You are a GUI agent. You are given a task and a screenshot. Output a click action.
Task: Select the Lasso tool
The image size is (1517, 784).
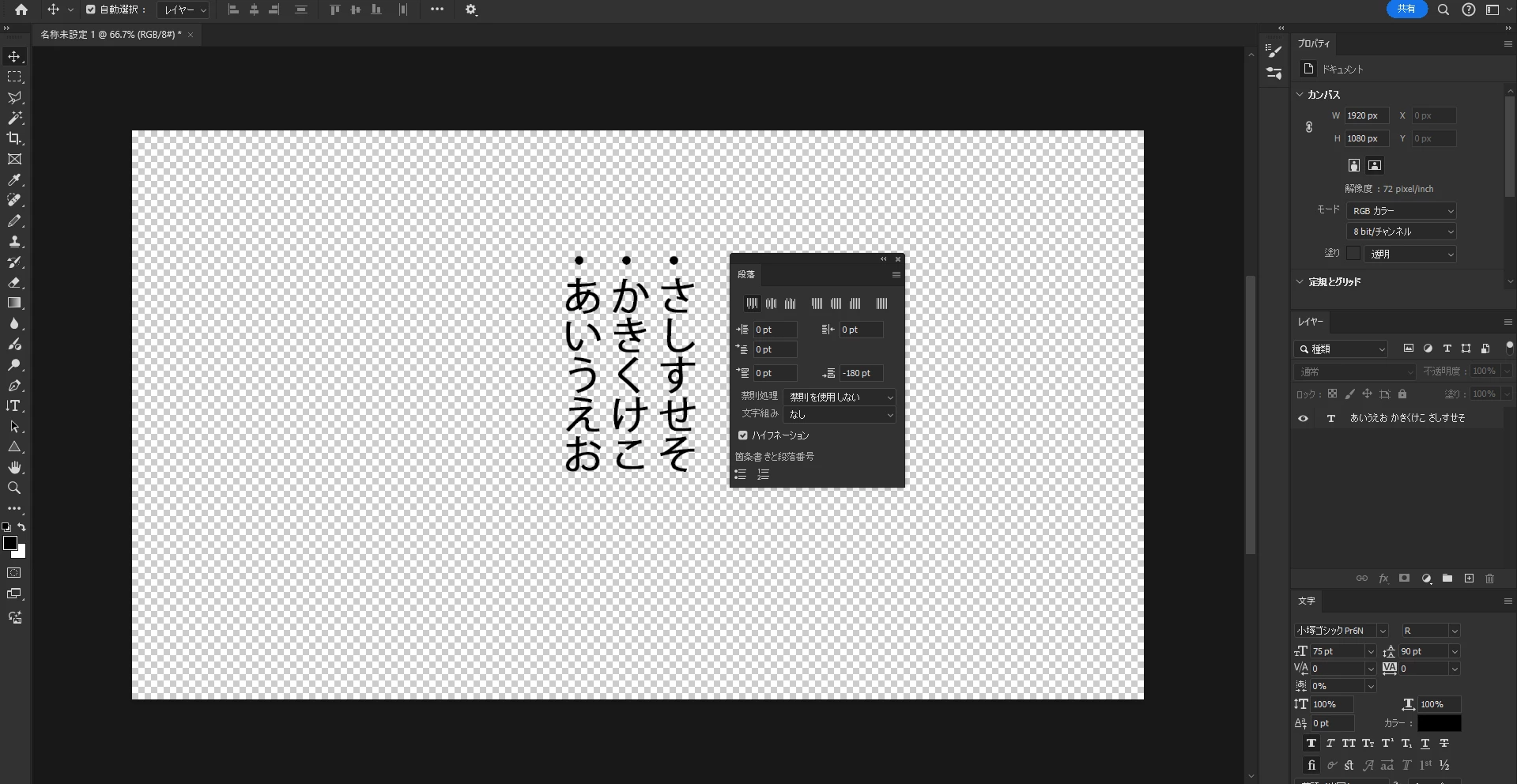pyautogui.click(x=14, y=98)
